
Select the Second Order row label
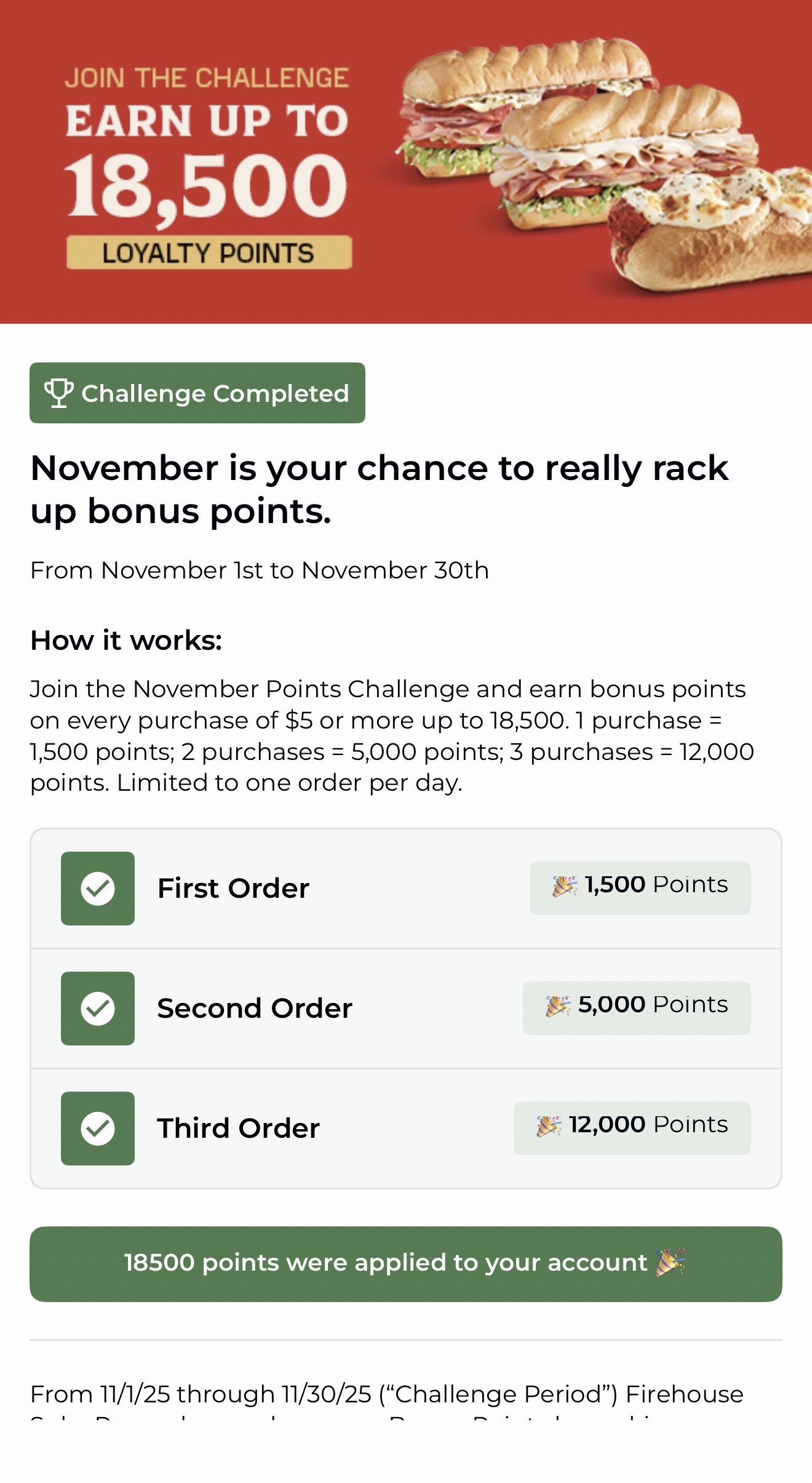pyautogui.click(x=255, y=1009)
